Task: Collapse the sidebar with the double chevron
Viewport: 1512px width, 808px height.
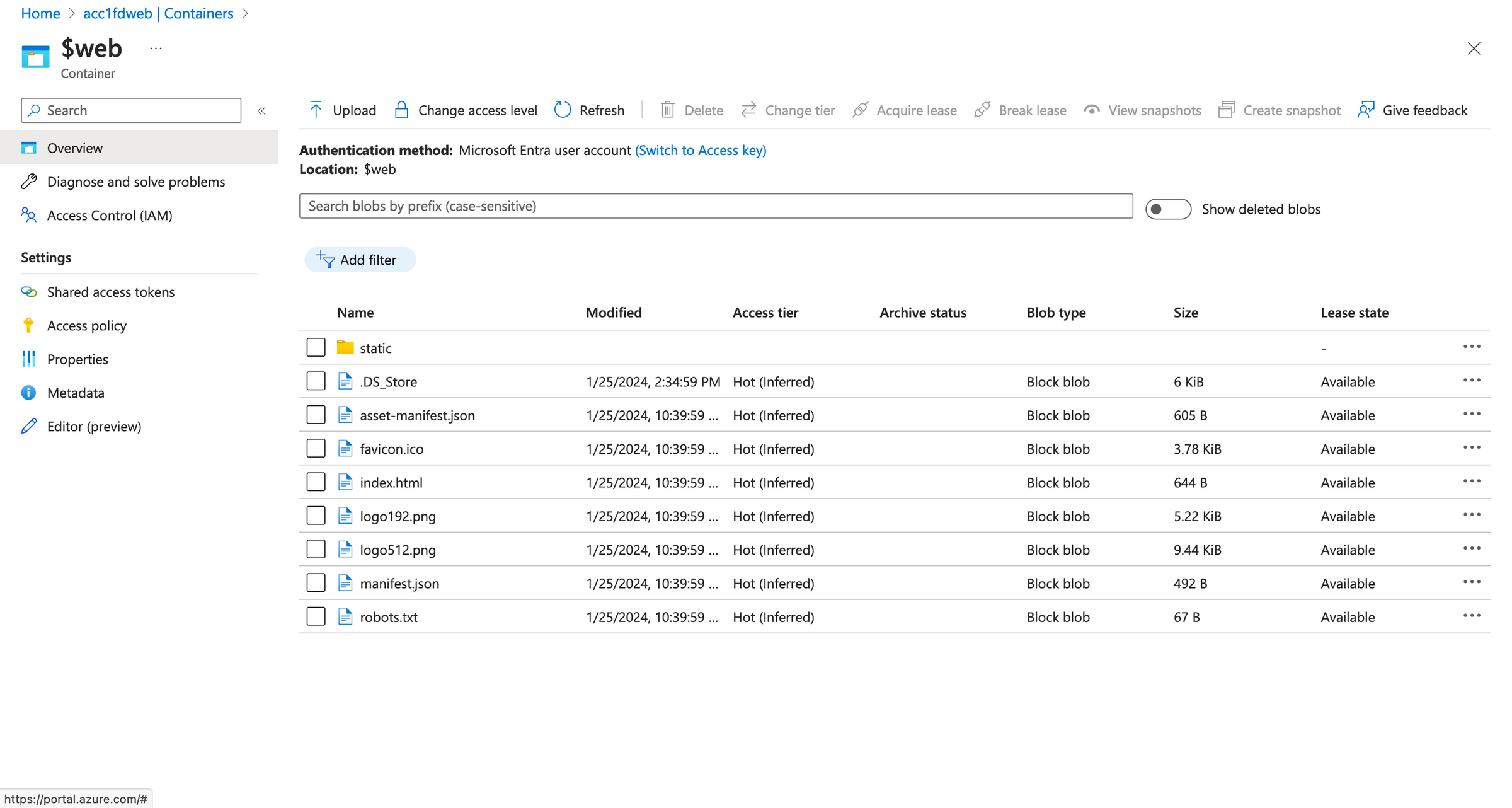Action: click(261, 110)
